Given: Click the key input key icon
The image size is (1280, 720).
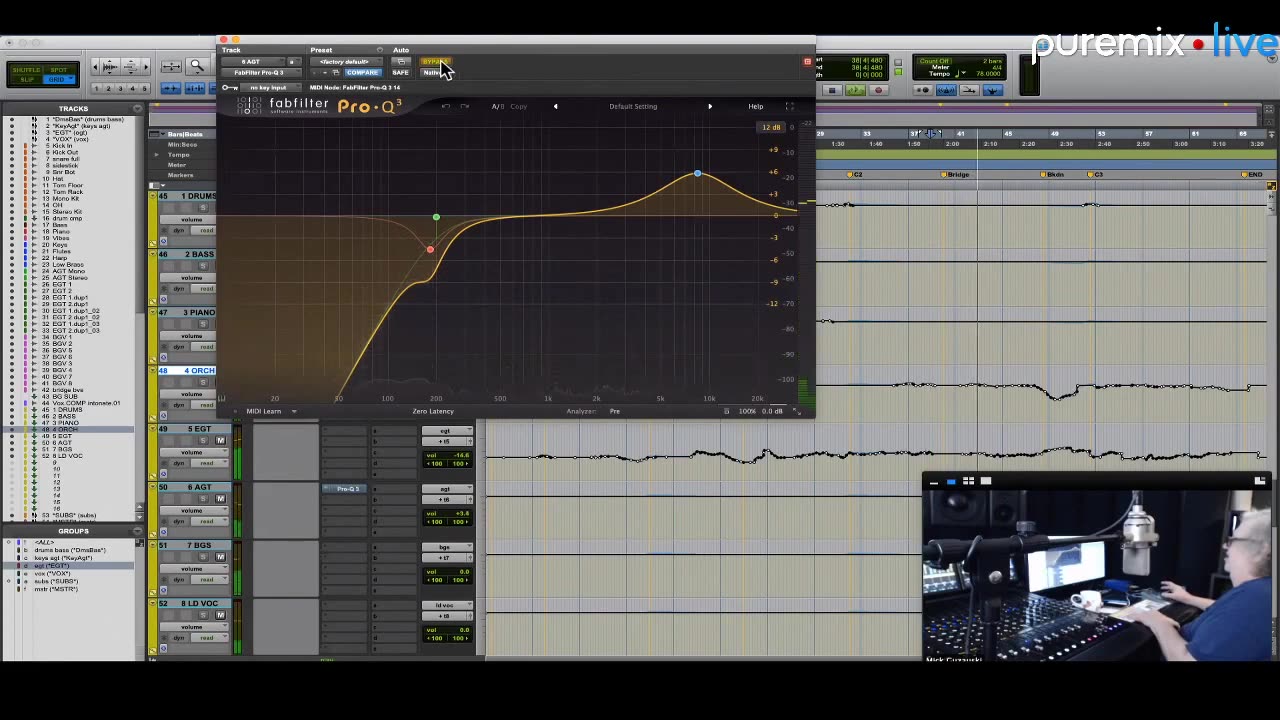Looking at the screenshot, I should 230,88.
